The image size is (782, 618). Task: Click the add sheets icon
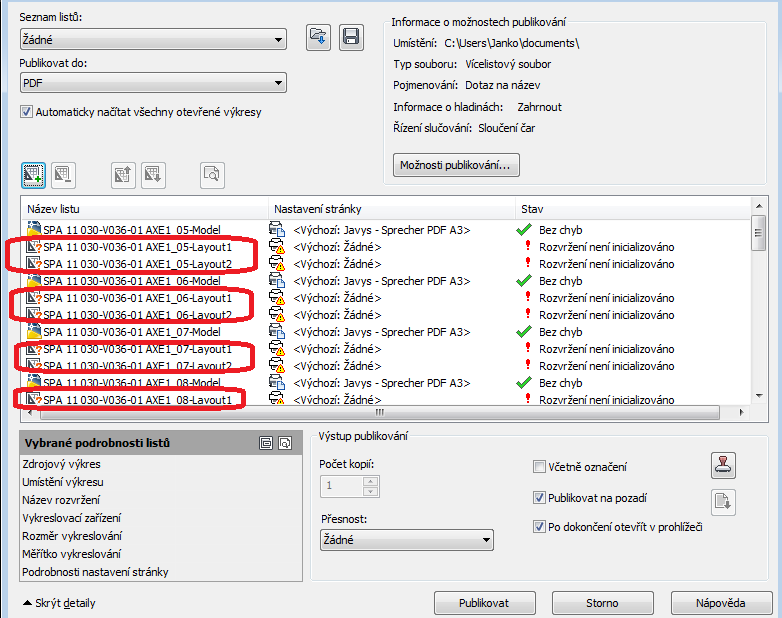point(33,174)
